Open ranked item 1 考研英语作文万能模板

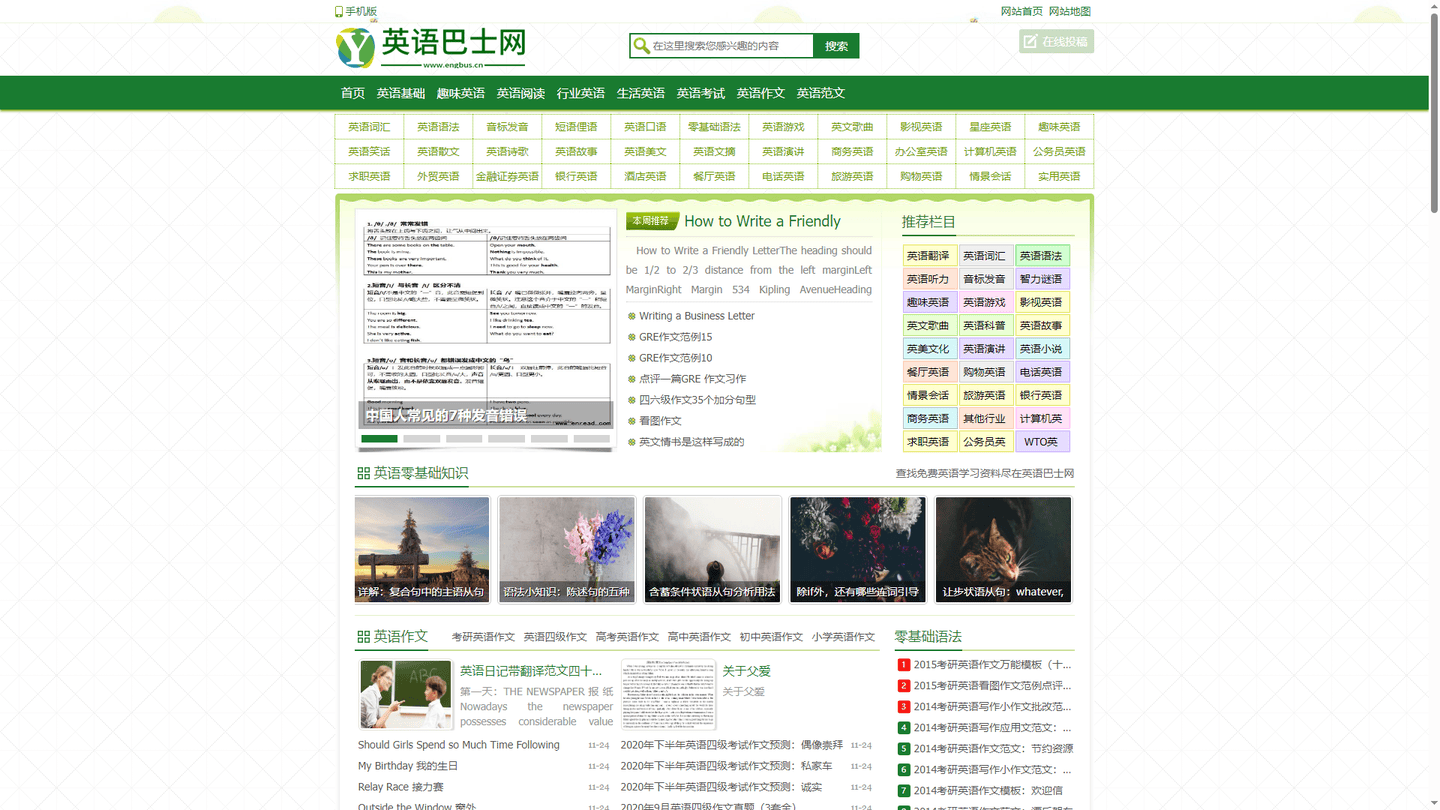coord(992,664)
